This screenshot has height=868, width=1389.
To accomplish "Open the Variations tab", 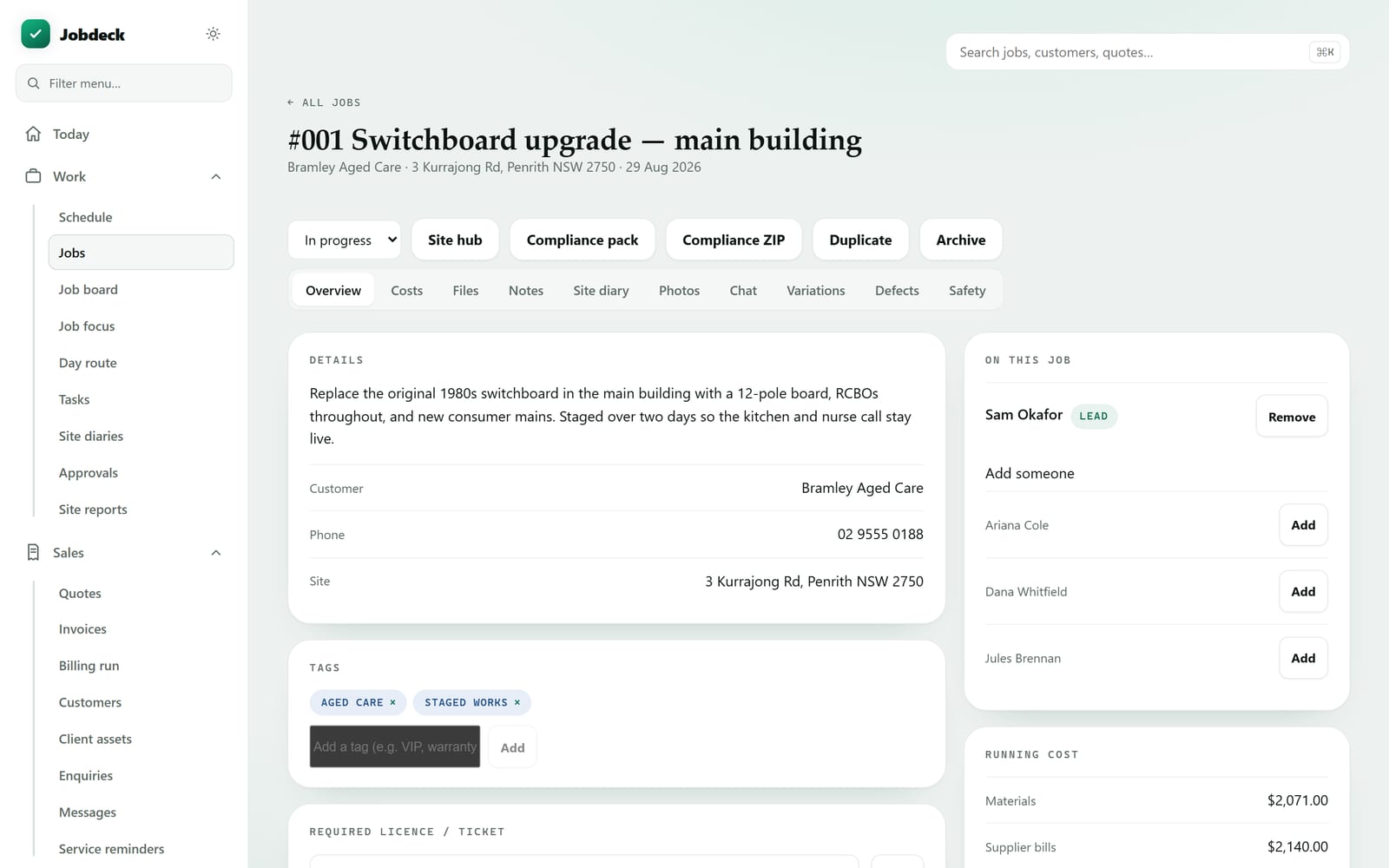I will [816, 290].
